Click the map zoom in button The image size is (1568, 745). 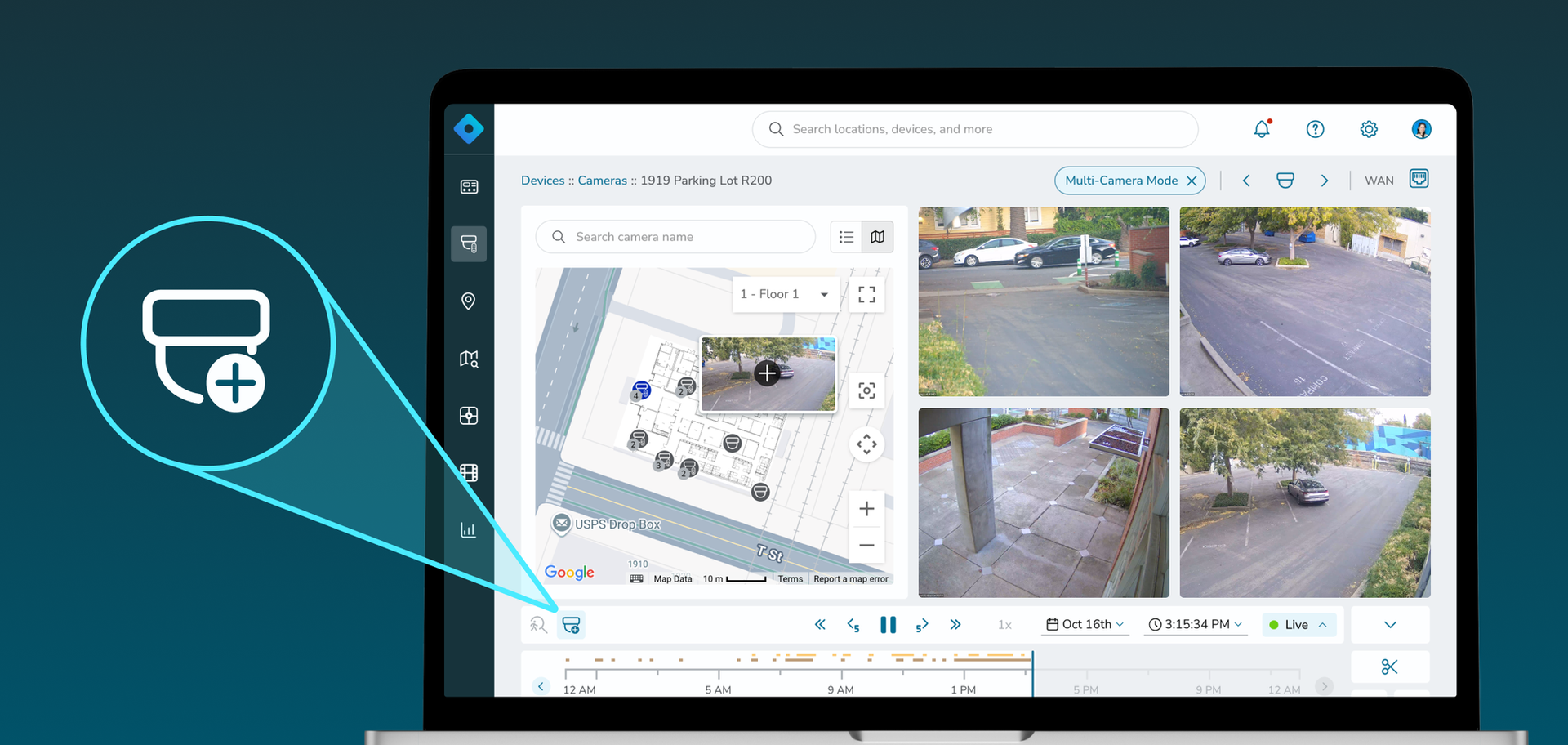(x=866, y=509)
